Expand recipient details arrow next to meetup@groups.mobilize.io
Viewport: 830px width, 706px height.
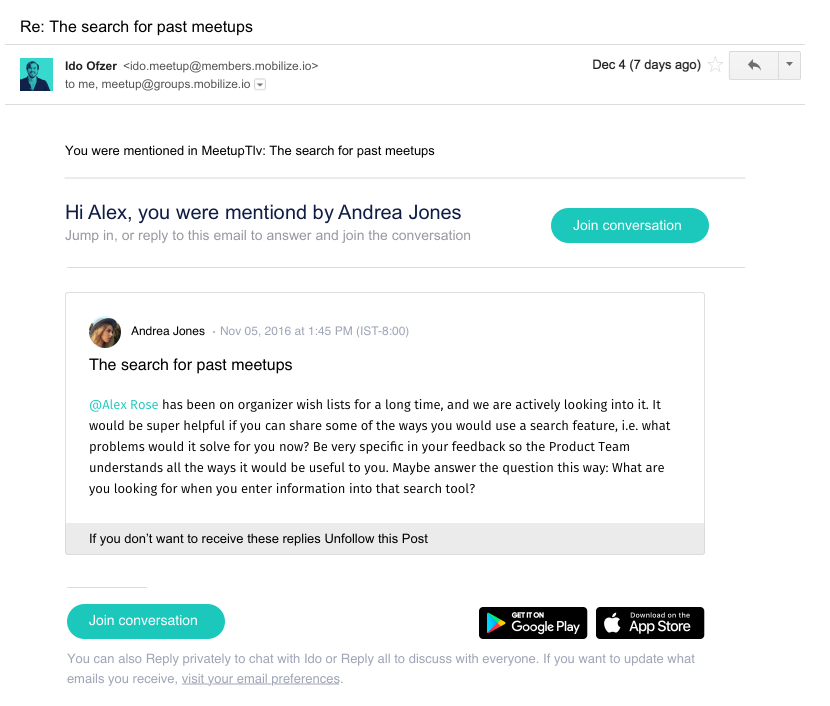(x=260, y=85)
